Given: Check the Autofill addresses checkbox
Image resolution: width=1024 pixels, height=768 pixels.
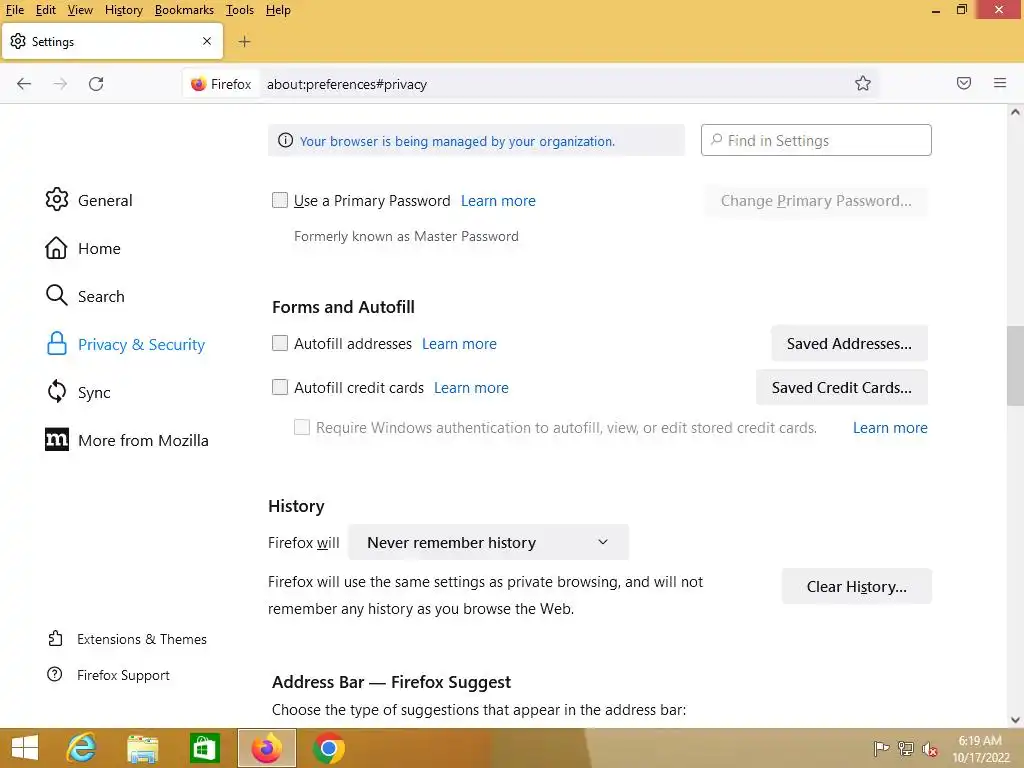Looking at the screenshot, I should 280,343.
